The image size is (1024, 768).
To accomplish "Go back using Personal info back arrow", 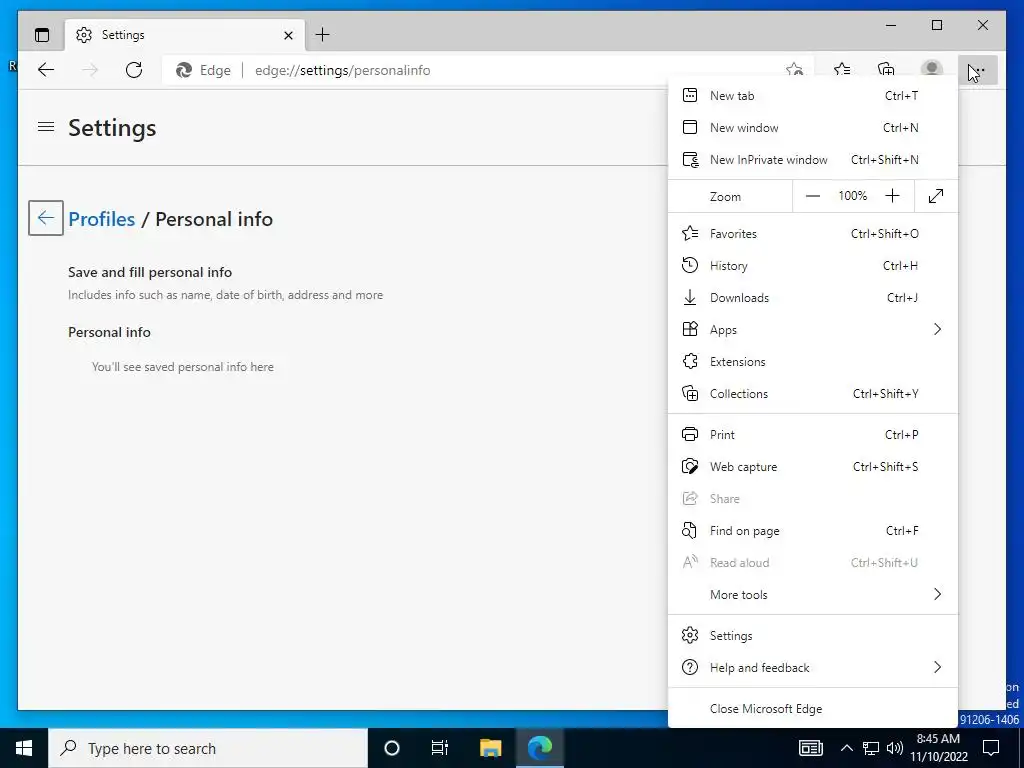I will pos(46,217).
